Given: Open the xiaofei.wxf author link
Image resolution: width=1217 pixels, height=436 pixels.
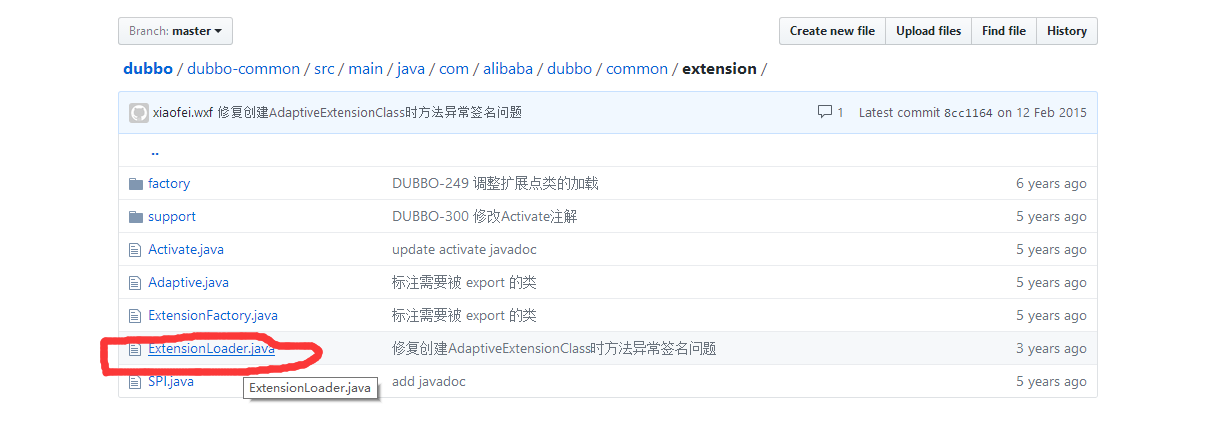Looking at the screenshot, I should 183,113.
